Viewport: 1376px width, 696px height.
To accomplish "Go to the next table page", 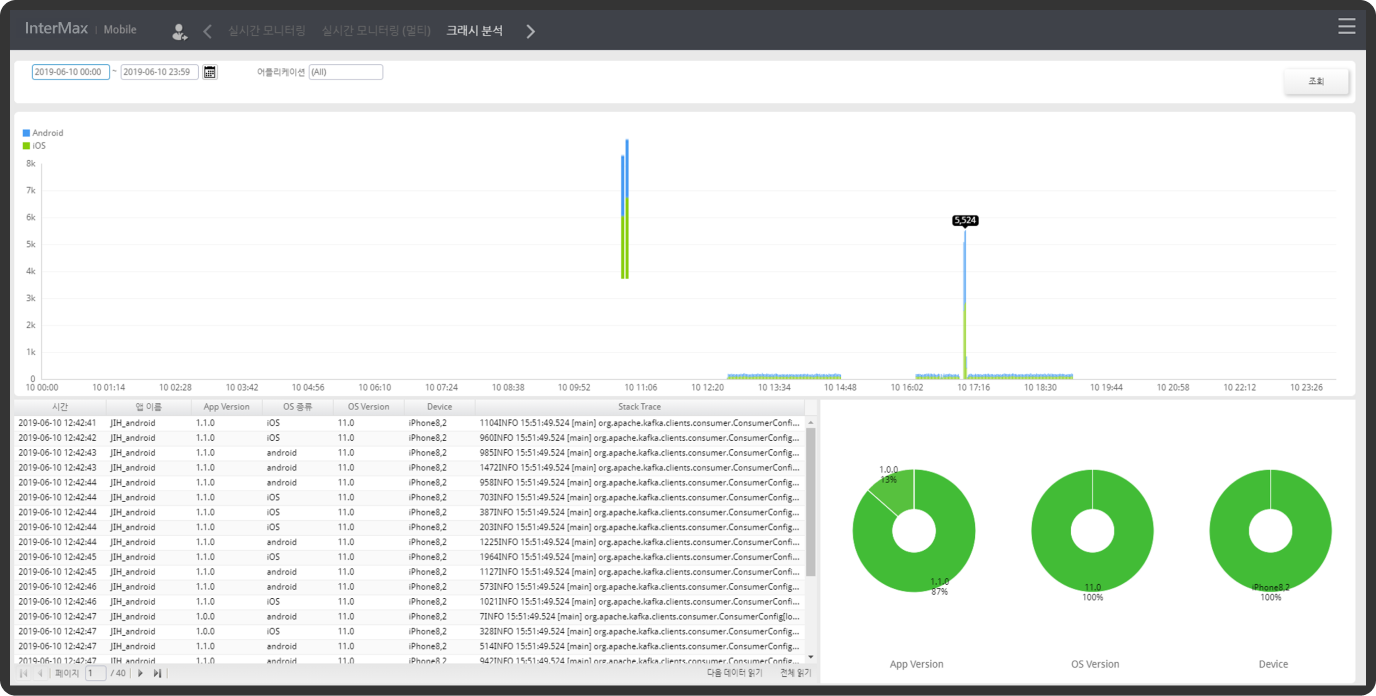I will coord(140,674).
